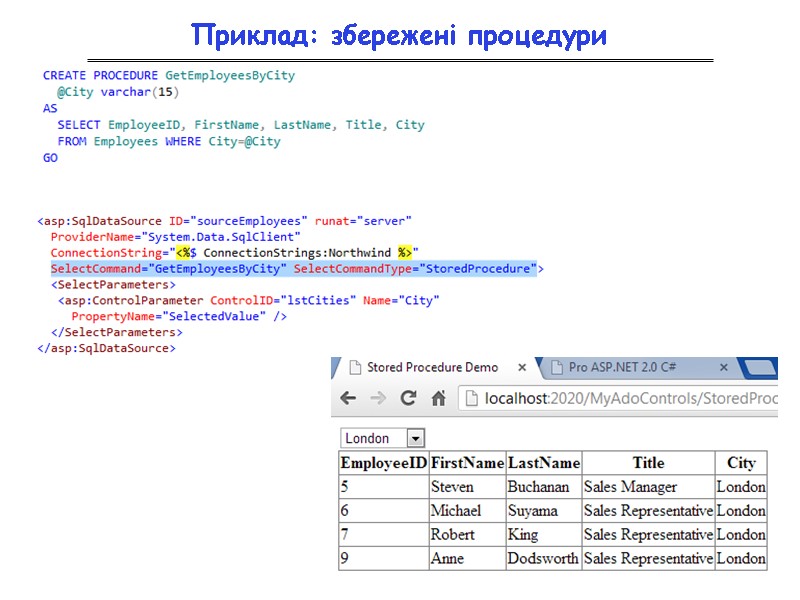Click London in Anne's row
Screen dimensions: 800x600
tap(741, 558)
